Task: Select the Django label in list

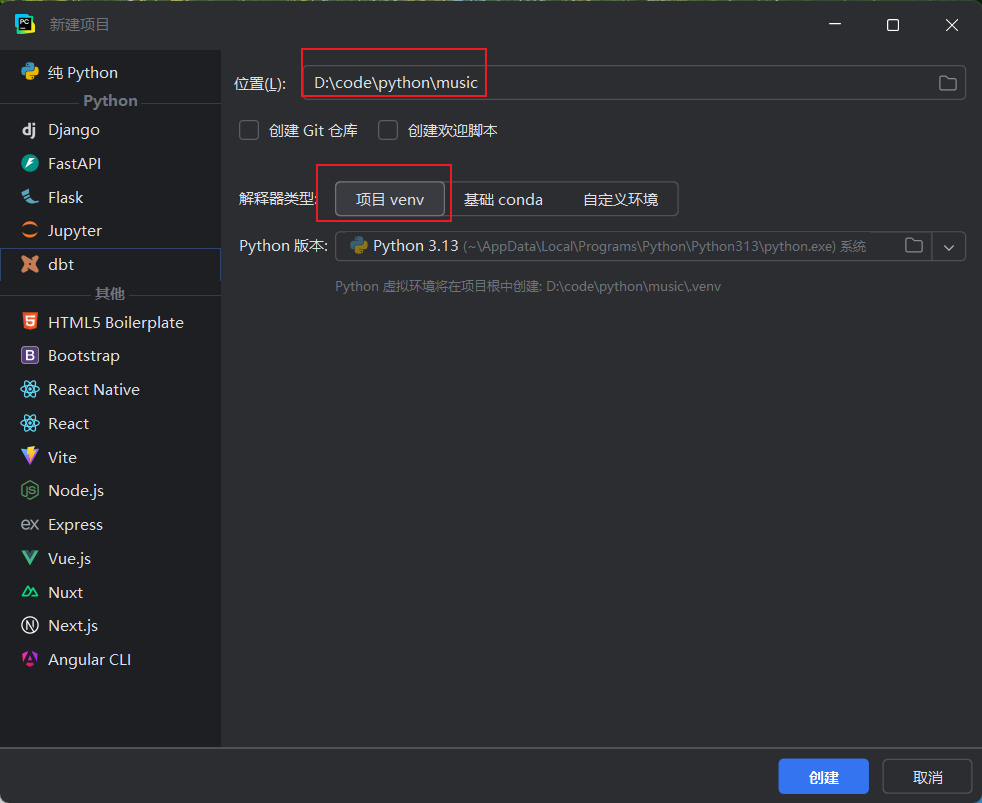Action: click(73, 130)
